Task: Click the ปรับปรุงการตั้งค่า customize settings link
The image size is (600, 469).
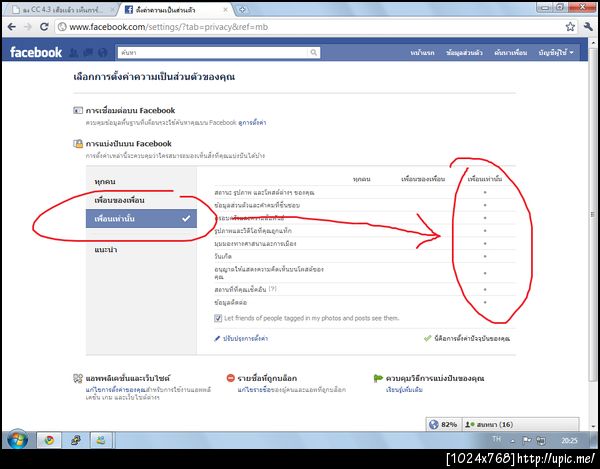Action: (x=245, y=339)
